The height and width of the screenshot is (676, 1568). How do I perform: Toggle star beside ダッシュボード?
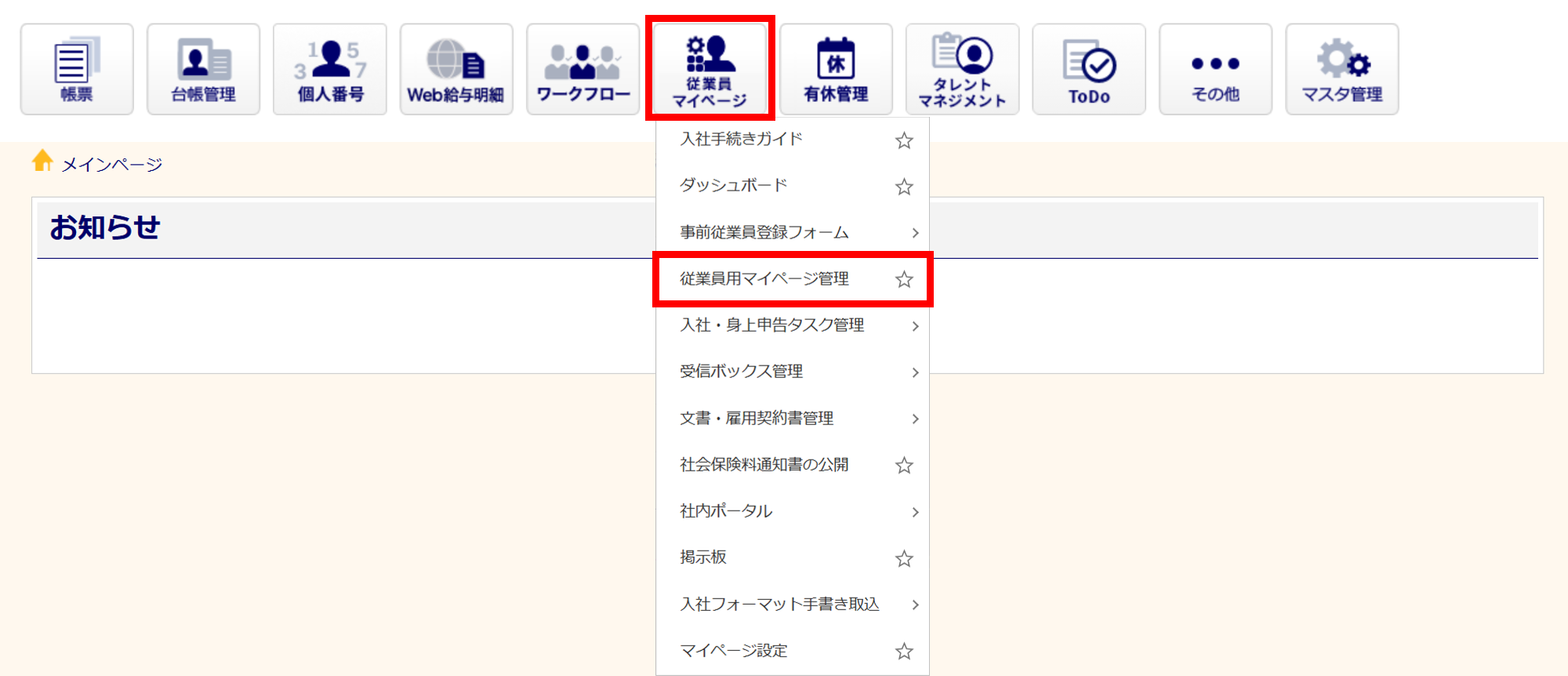click(x=904, y=187)
